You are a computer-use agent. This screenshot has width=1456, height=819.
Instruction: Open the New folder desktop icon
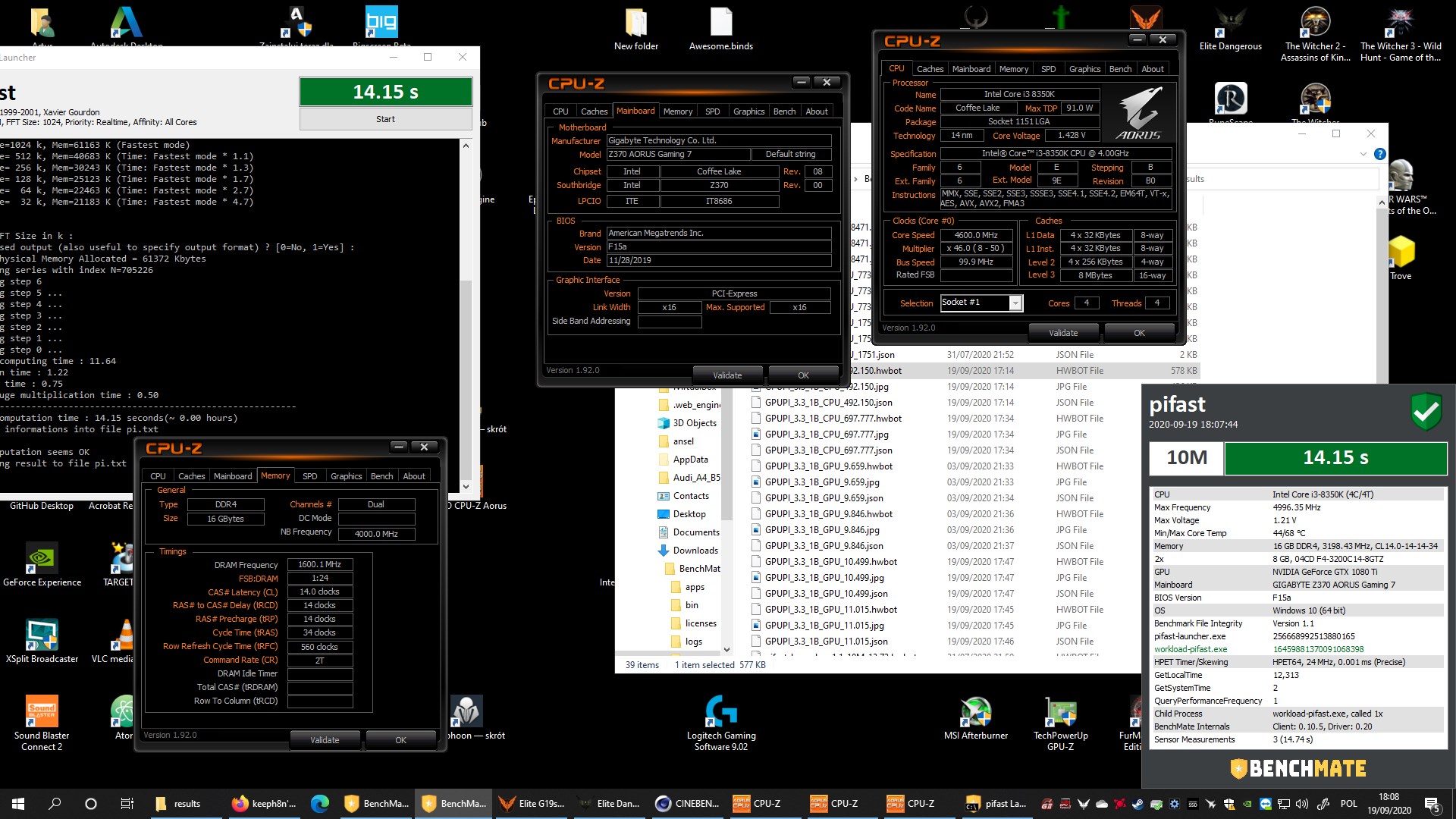click(636, 29)
